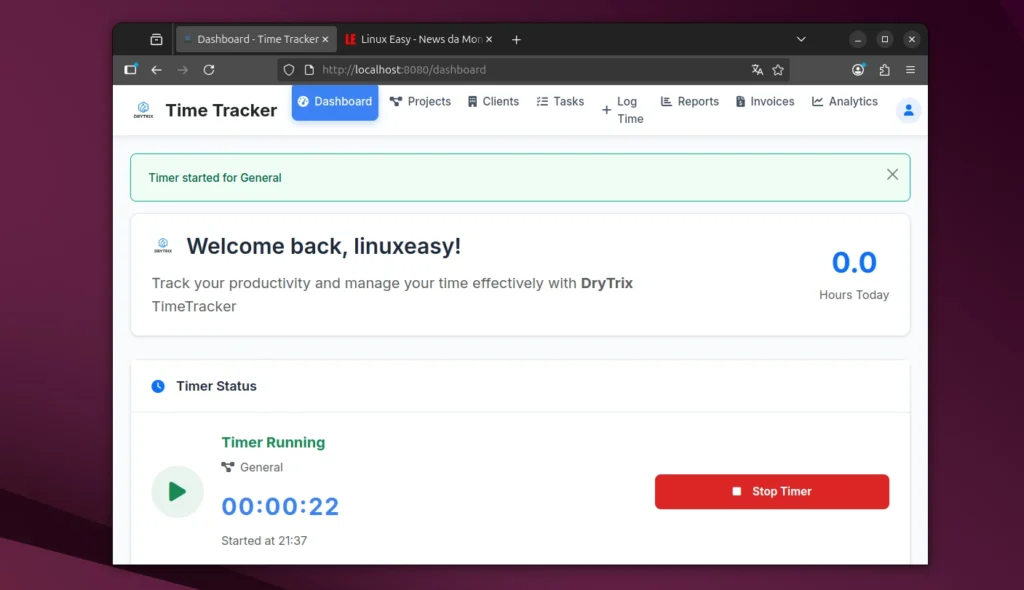Click the Timer Status clock icon

click(x=158, y=386)
